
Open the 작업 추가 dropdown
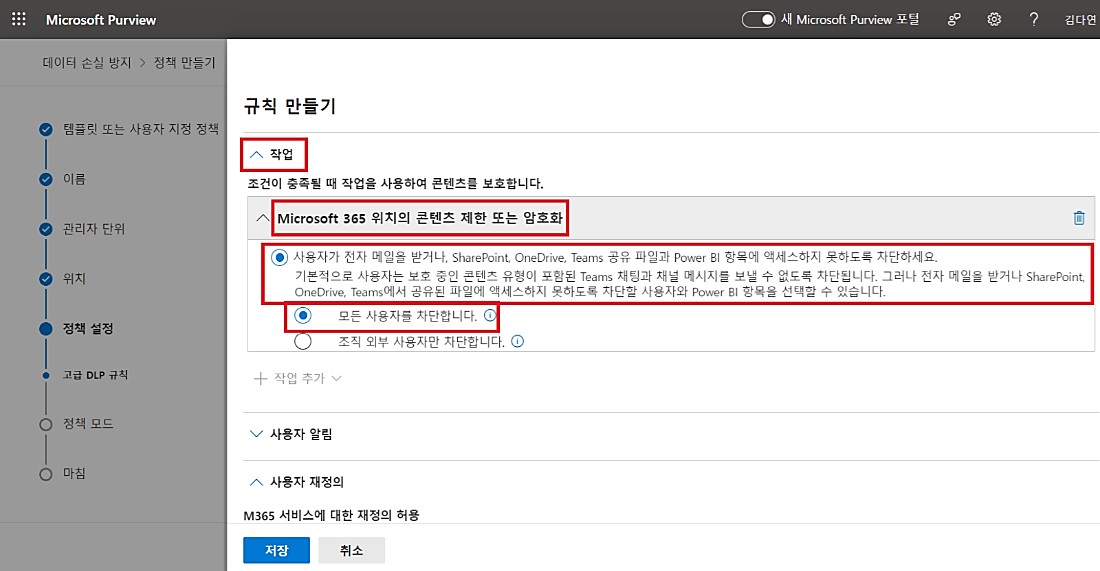coord(298,379)
